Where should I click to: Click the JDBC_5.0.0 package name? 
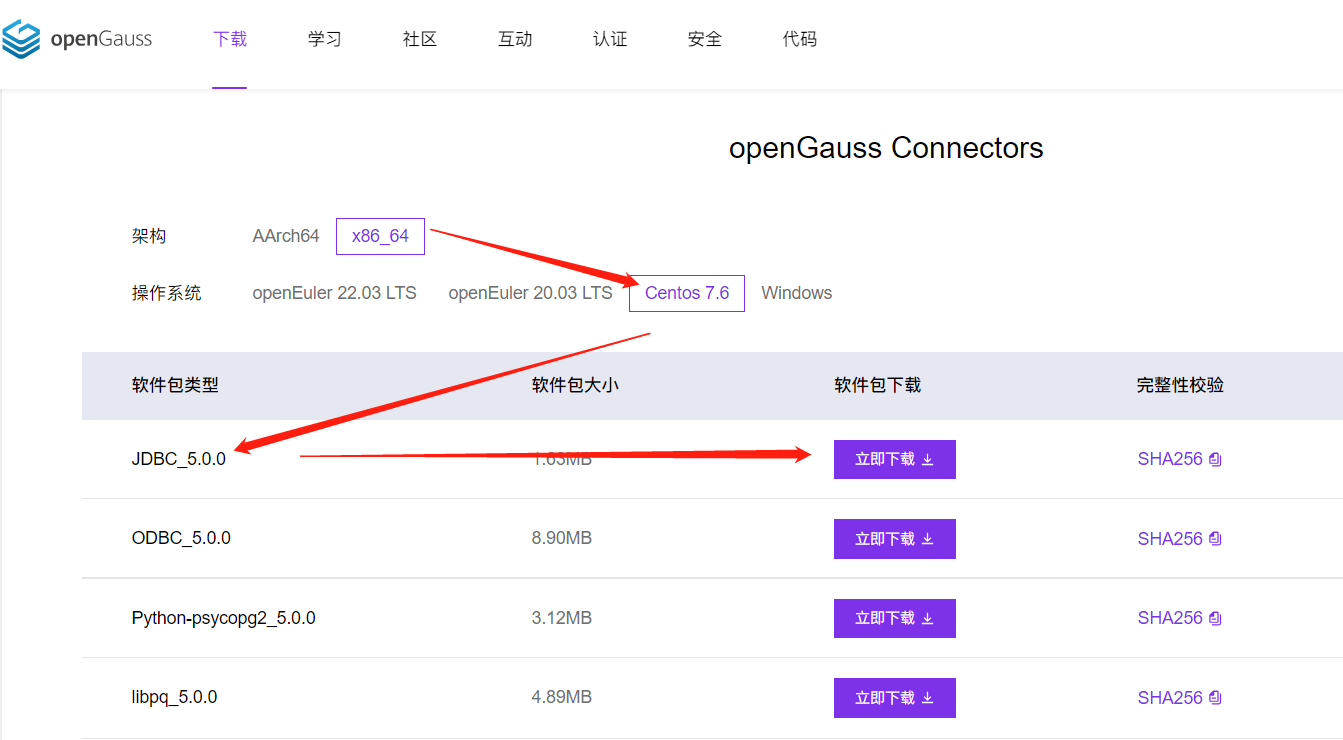pyautogui.click(x=179, y=460)
